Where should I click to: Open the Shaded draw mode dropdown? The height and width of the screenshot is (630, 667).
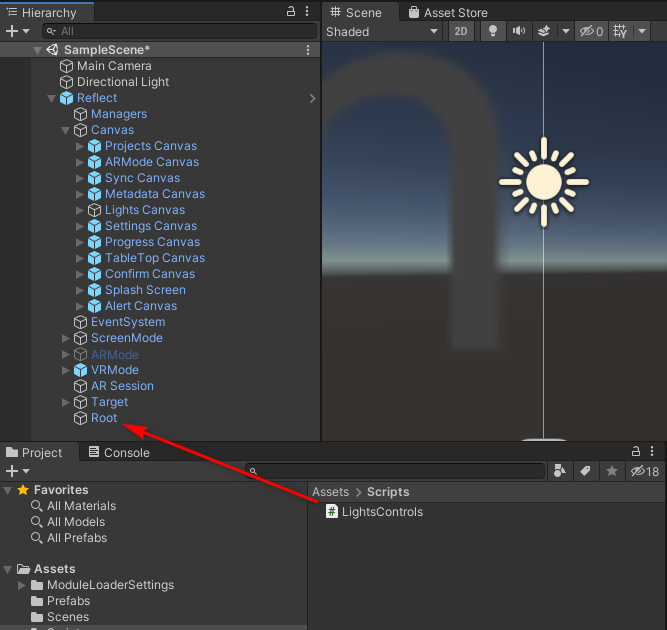[x=382, y=32]
